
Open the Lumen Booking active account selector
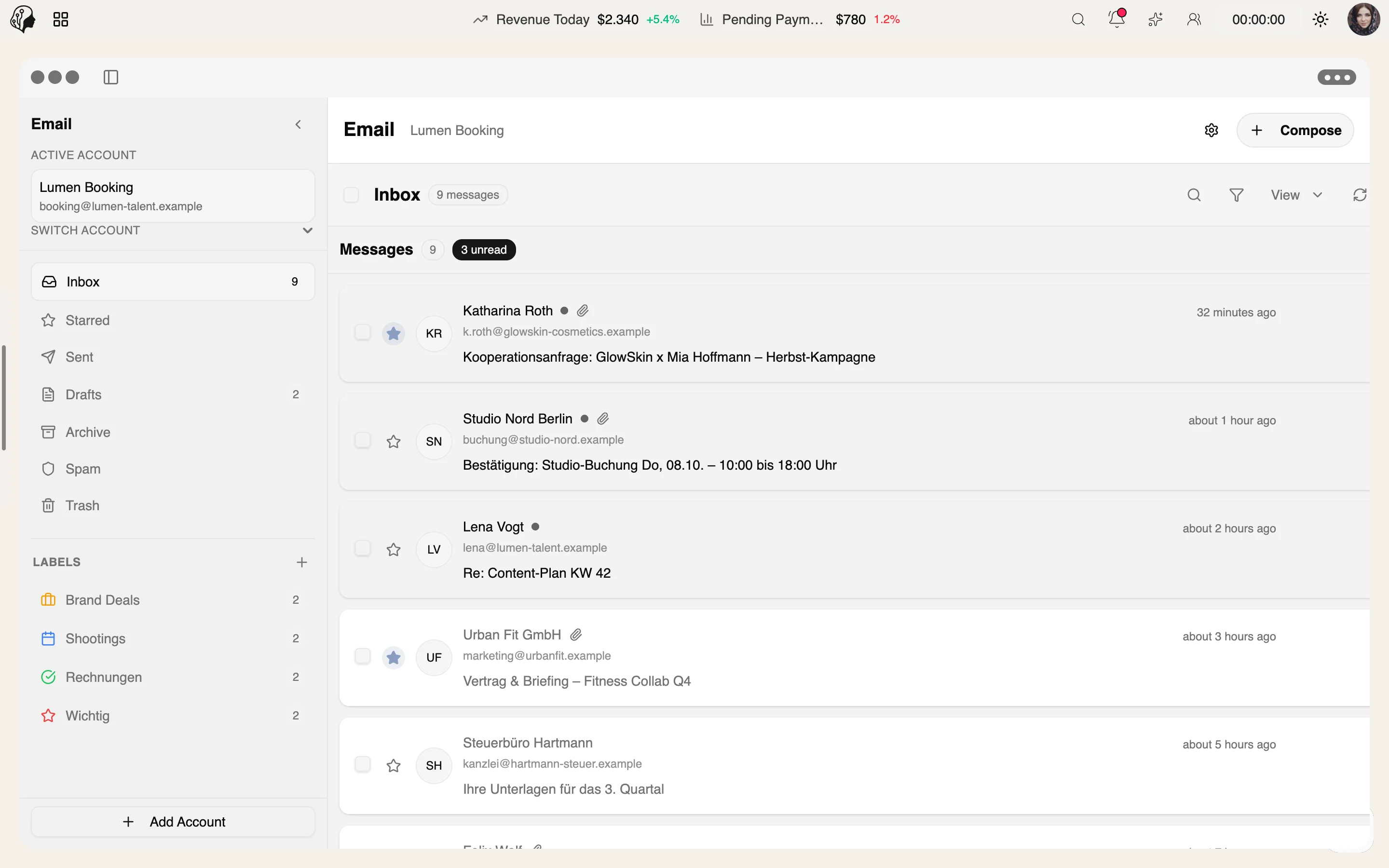coord(173,196)
